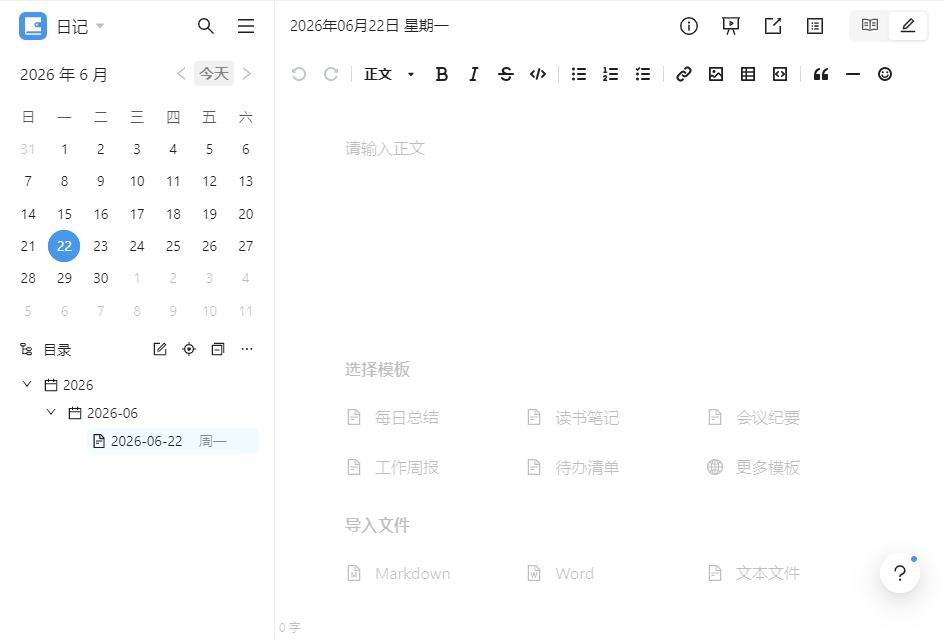The height and width of the screenshot is (641, 944).
Task: Import a 文本文件 text file
Action: [753, 573]
